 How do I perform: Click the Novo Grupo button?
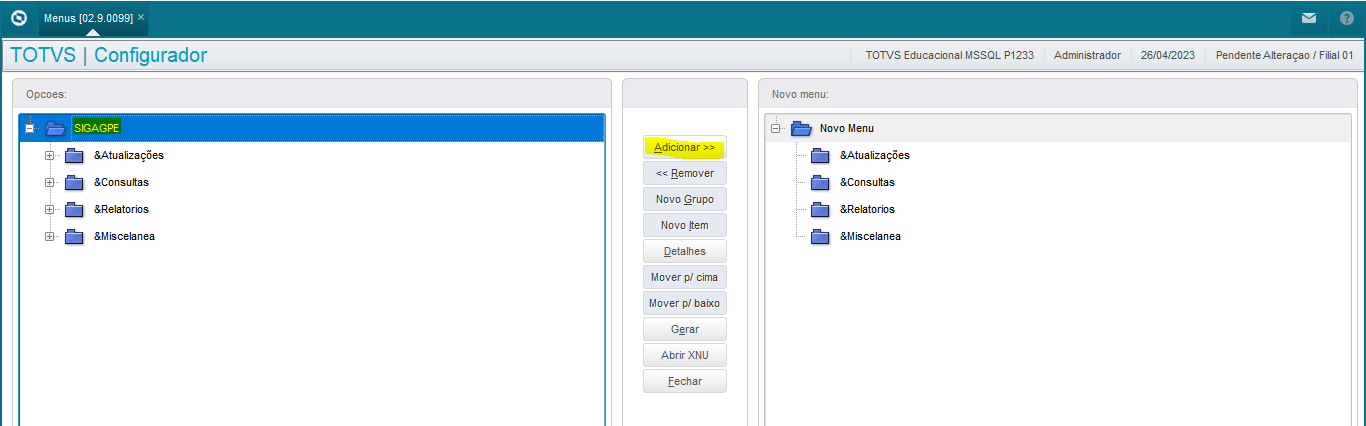click(685, 199)
